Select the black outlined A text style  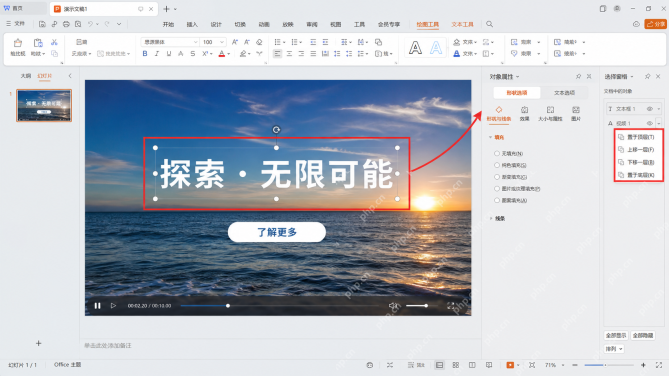click(x=415, y=47)
